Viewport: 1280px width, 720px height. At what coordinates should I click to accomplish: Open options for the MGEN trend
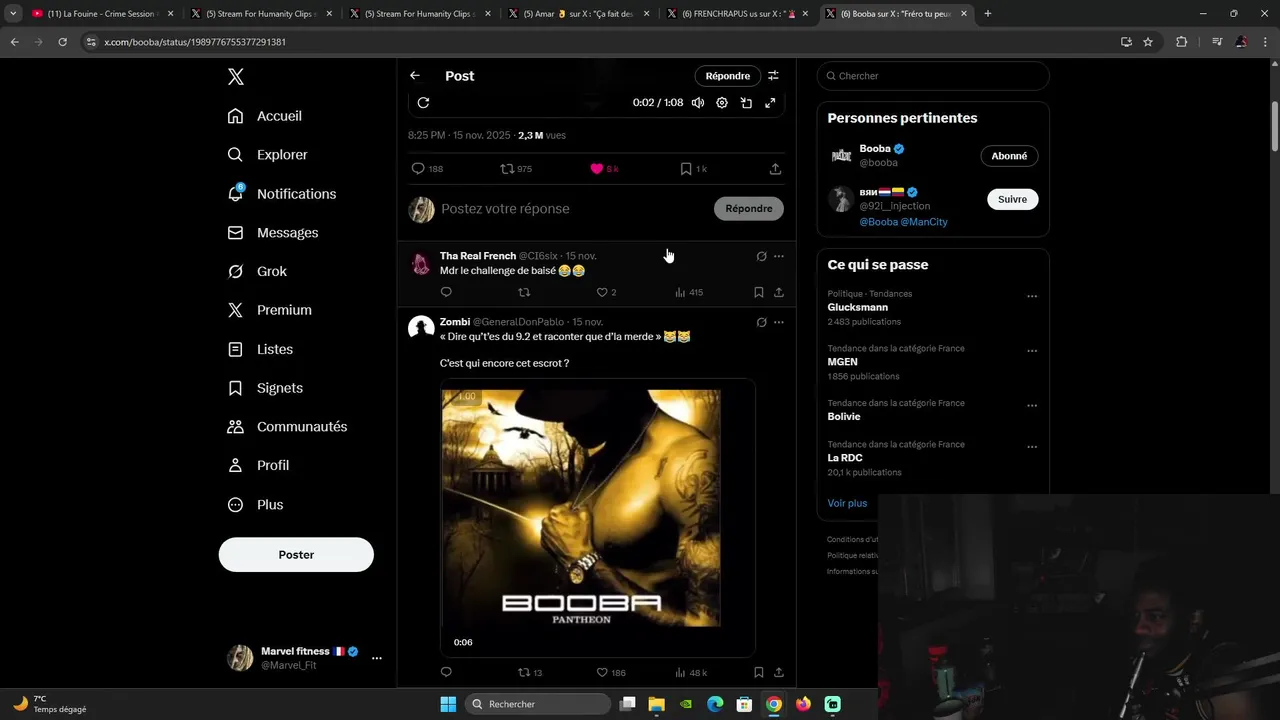(x=1032, y=351)
